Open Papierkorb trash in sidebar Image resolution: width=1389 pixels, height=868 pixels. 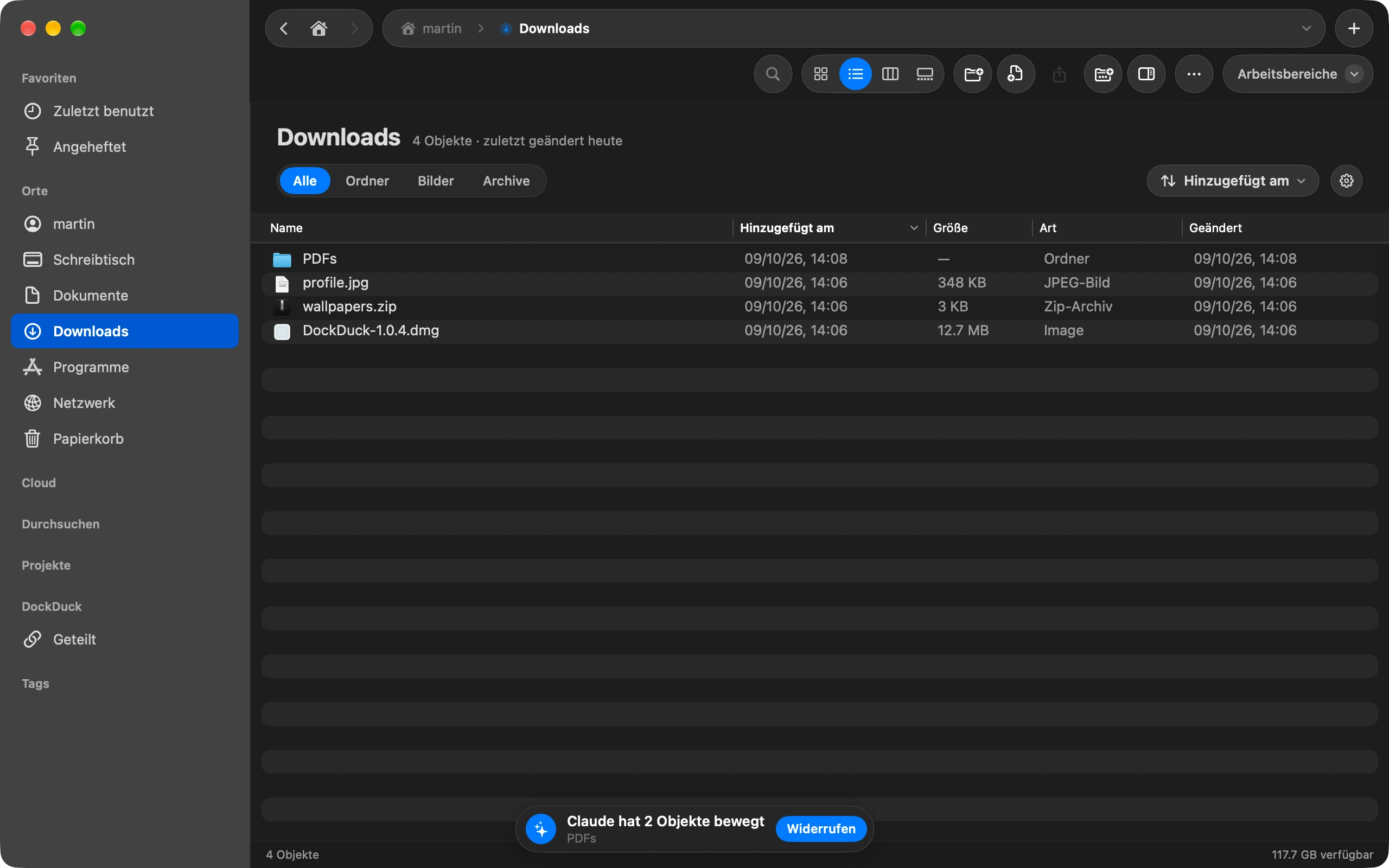click(125, 439)
